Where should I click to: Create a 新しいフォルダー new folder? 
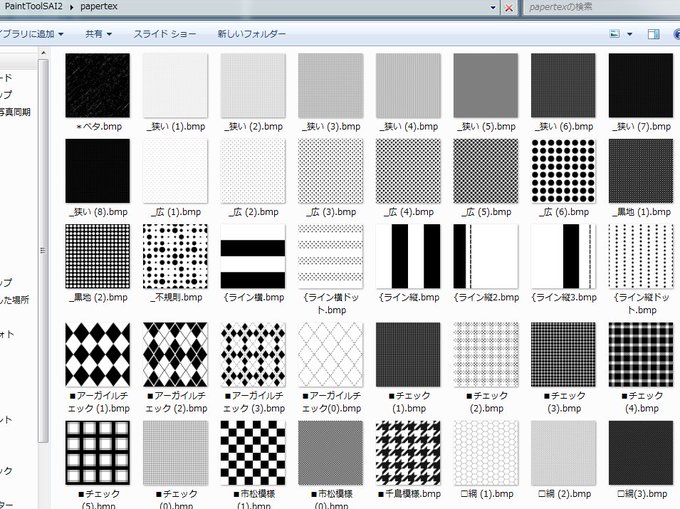point(252,34)
